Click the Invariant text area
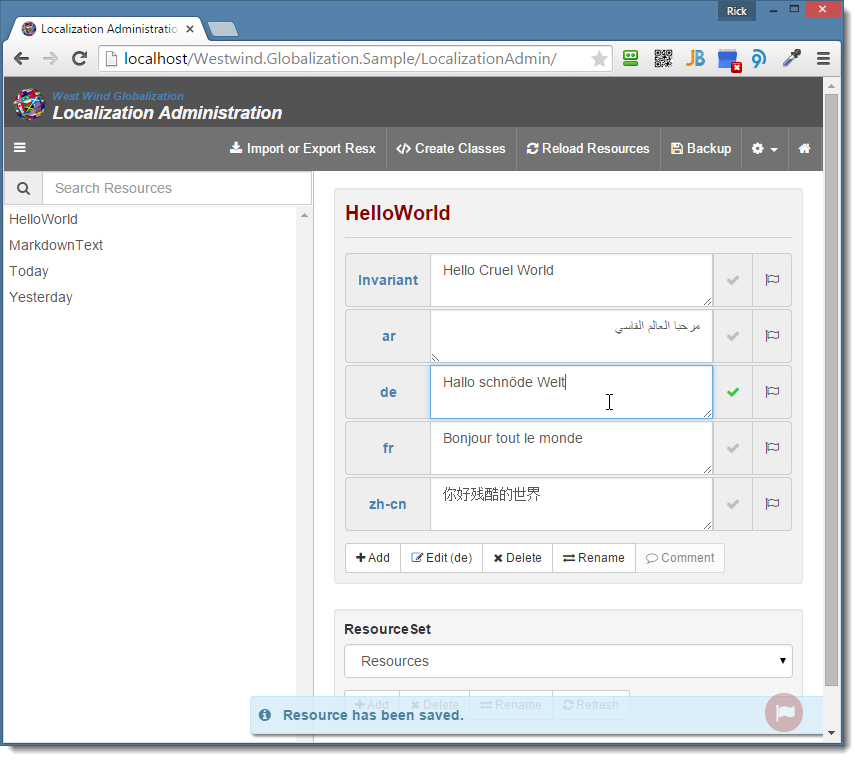Image resolution: width=859 pixels, height=761 pixels. point(571,280)
